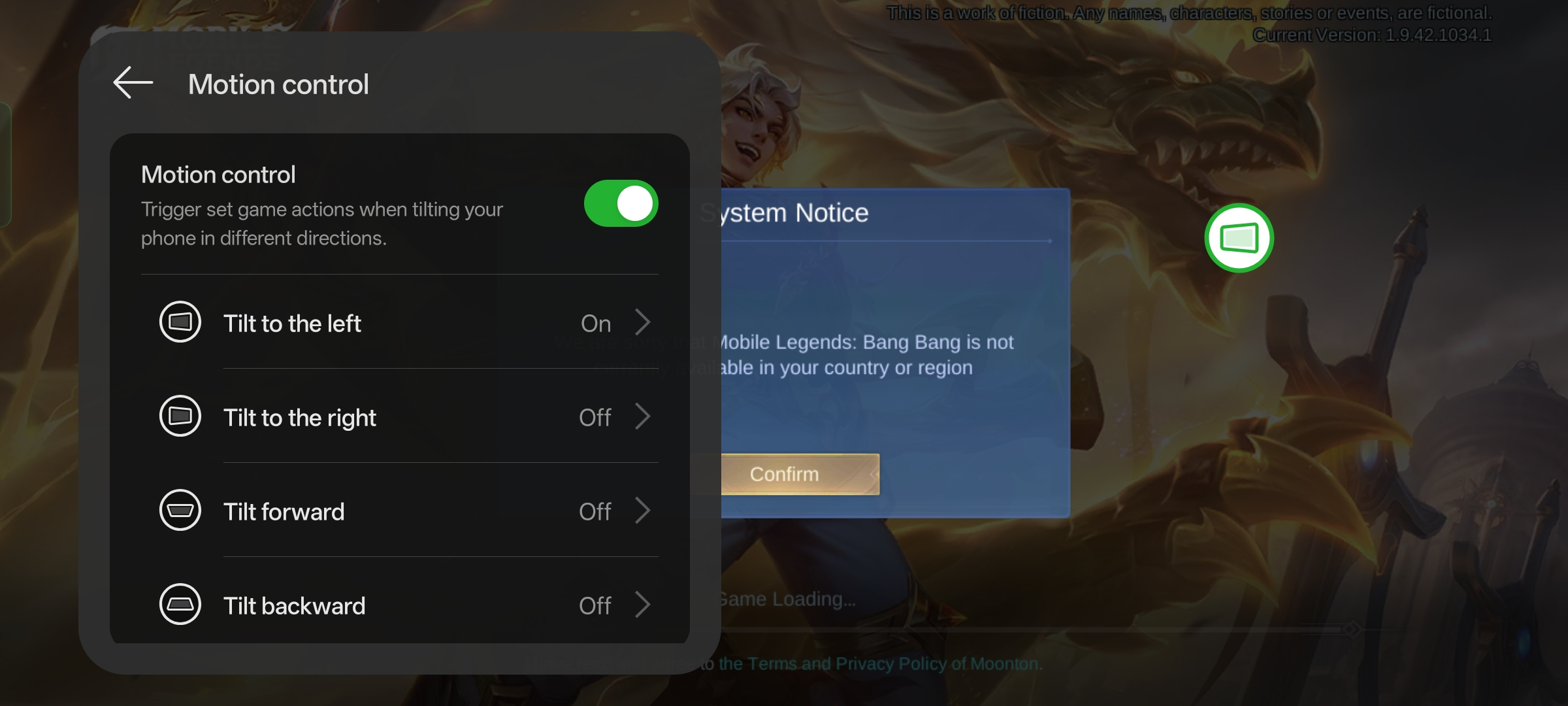This screenshot has width=1568, height=706.
Task: Open the Tilt to the right setting
Action: (400, 416)
